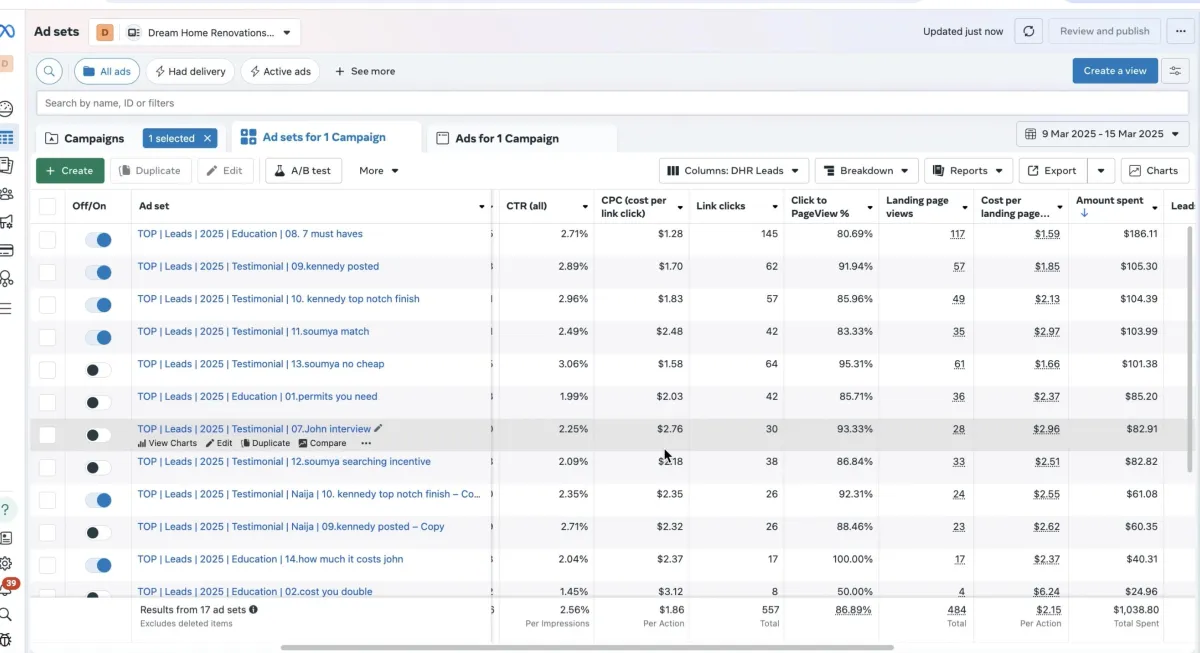The image size is (1200, 653).
Task: Expand the Columns: DHR Leads dropdown
Action: pyautogui.click(x=733, y=171)
